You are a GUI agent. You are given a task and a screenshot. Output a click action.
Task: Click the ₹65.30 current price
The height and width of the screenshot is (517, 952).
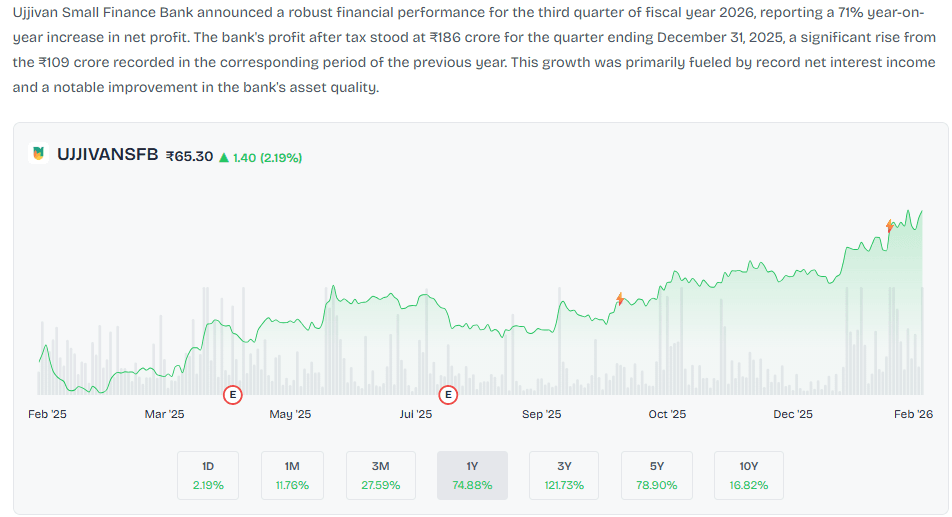point(189,157)
